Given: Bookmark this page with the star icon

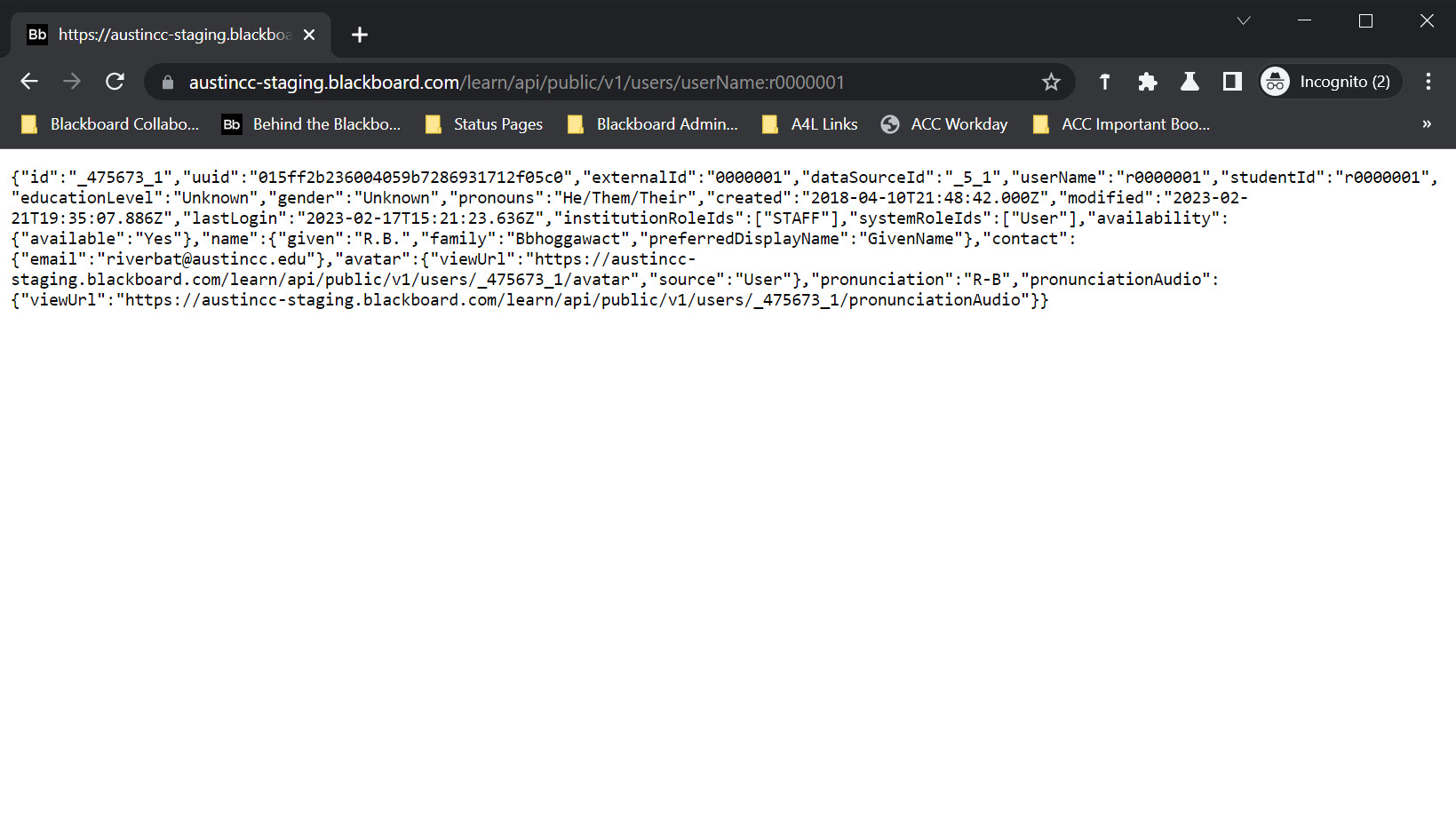Looking at the screenshot, I should click(1051, 82).
